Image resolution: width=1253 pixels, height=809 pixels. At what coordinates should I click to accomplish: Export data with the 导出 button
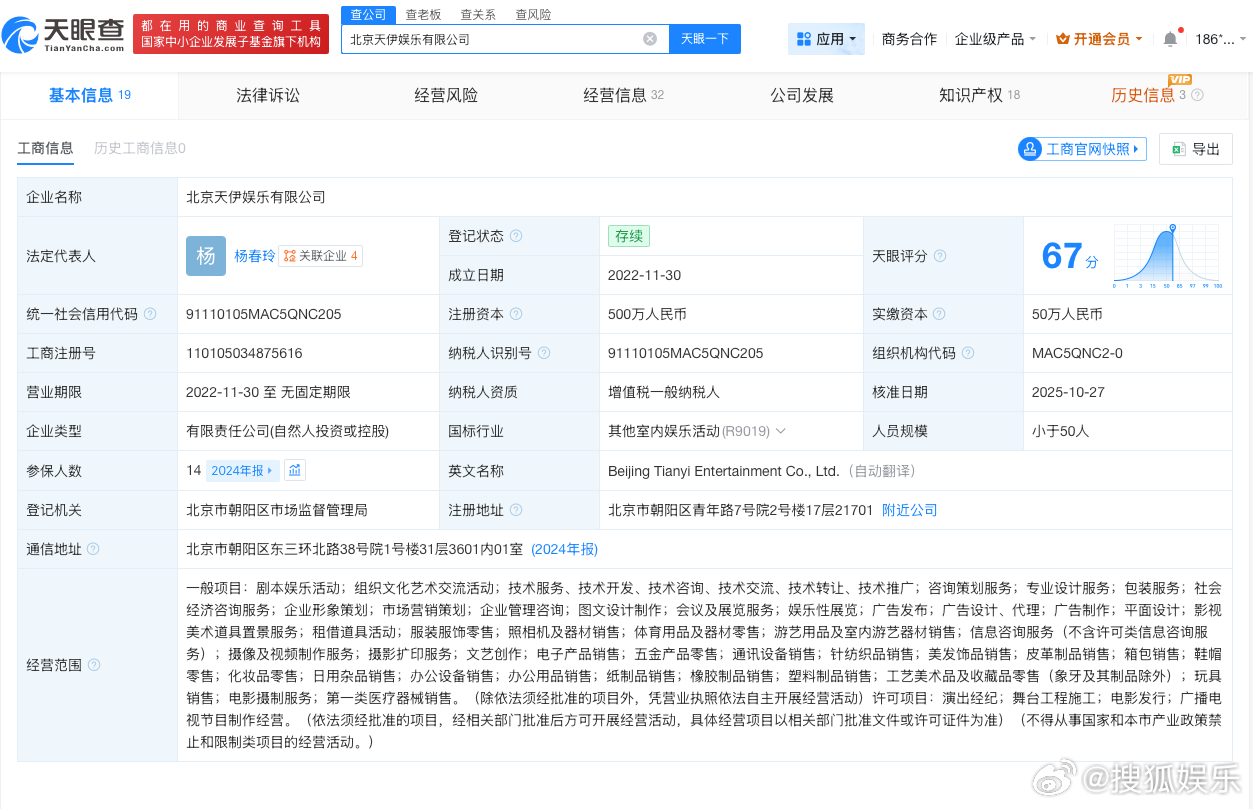[x=1196, y=149]
